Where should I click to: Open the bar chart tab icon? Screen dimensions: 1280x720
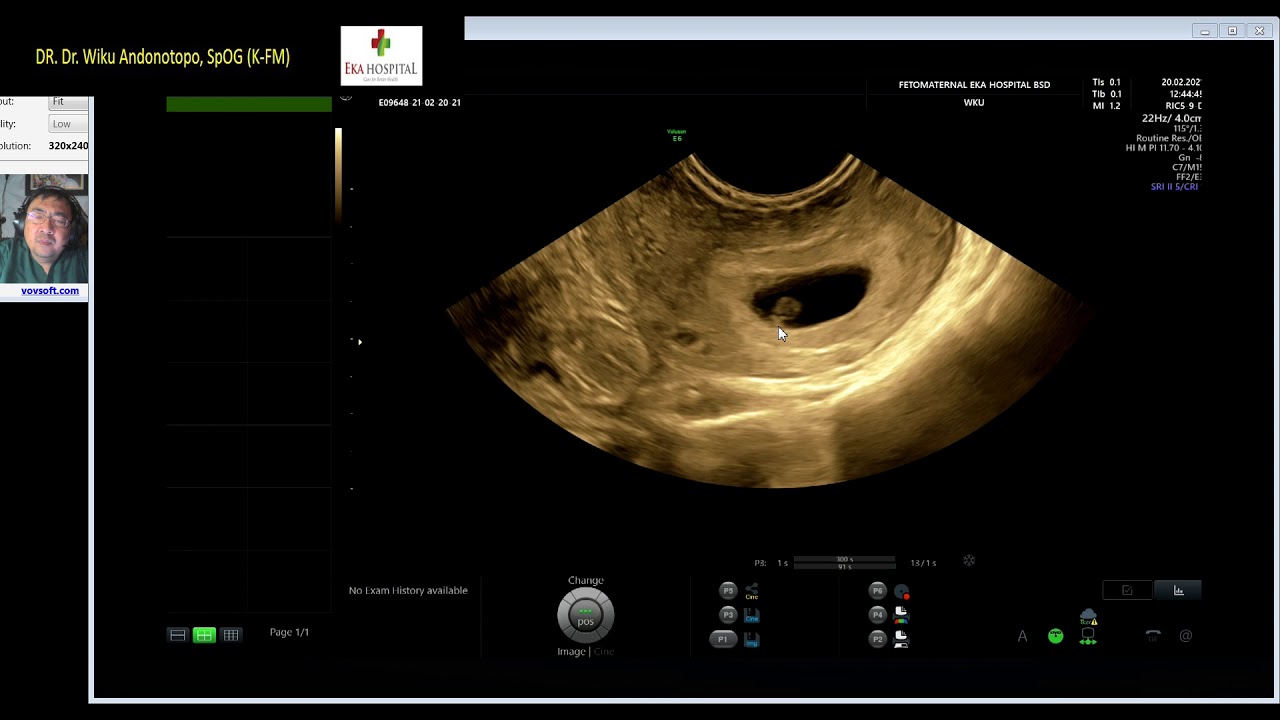(x=1178, y=591)
